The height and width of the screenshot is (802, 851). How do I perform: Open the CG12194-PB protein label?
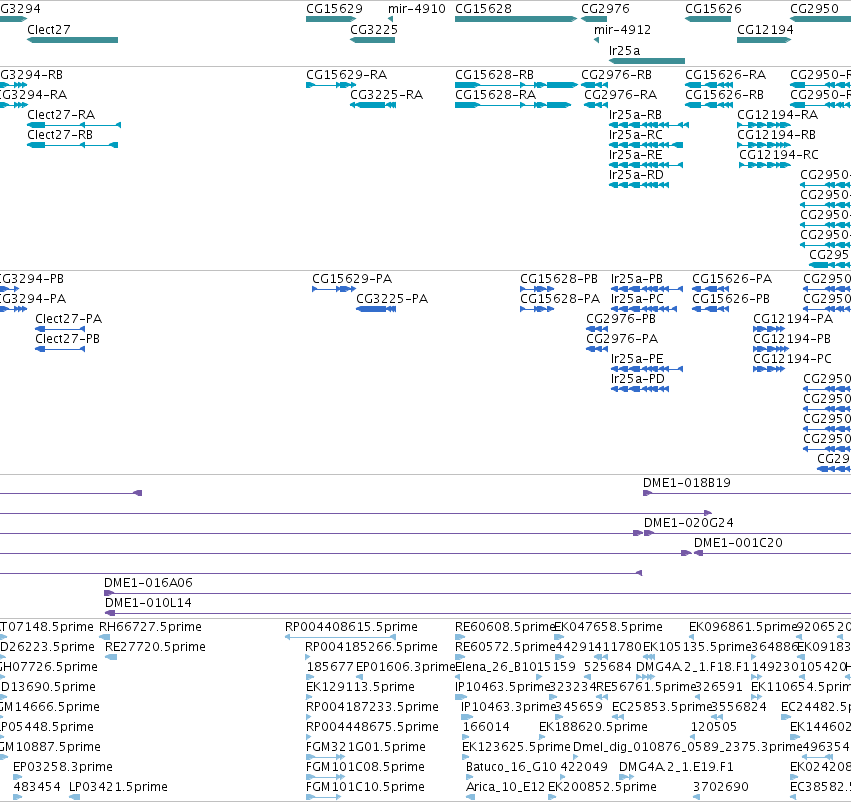(x=792, y=339)
